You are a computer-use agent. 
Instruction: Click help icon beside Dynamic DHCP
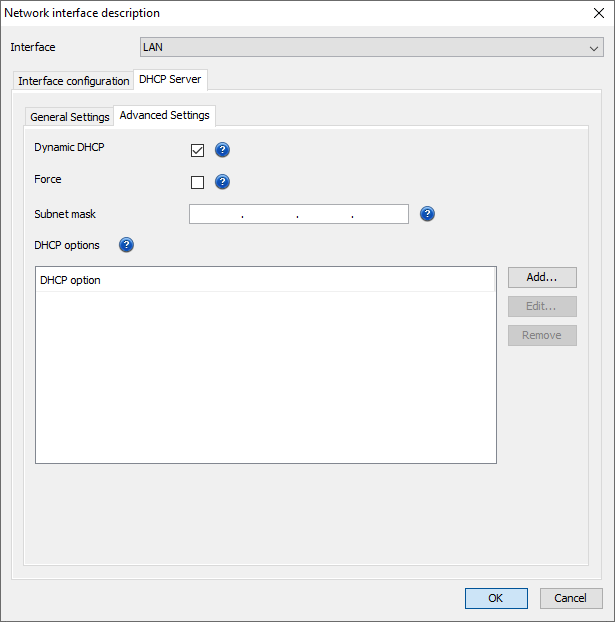tap(223, 150)
